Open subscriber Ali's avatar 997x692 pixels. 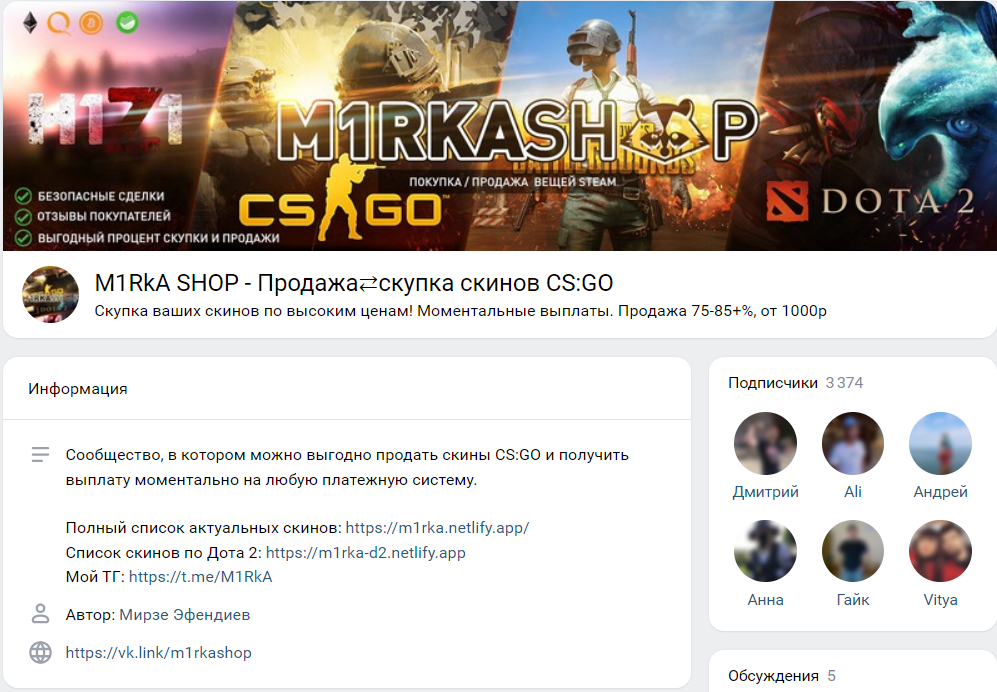(x=853, y=443)
